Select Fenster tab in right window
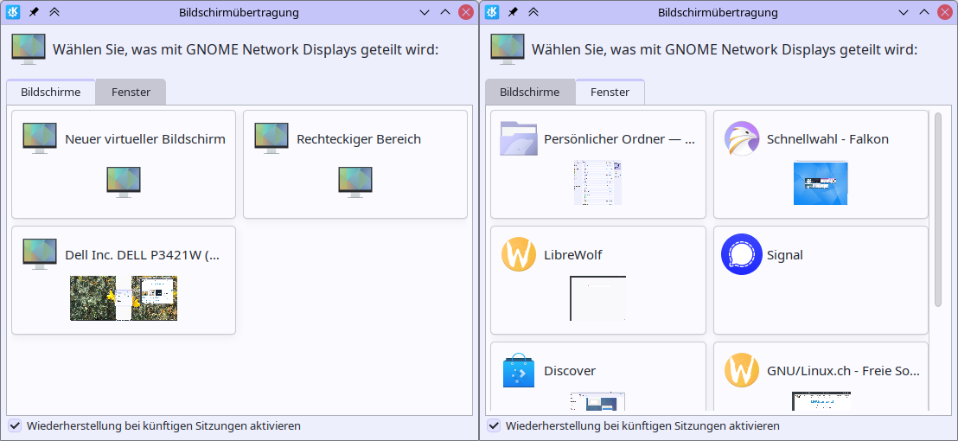 610,92
